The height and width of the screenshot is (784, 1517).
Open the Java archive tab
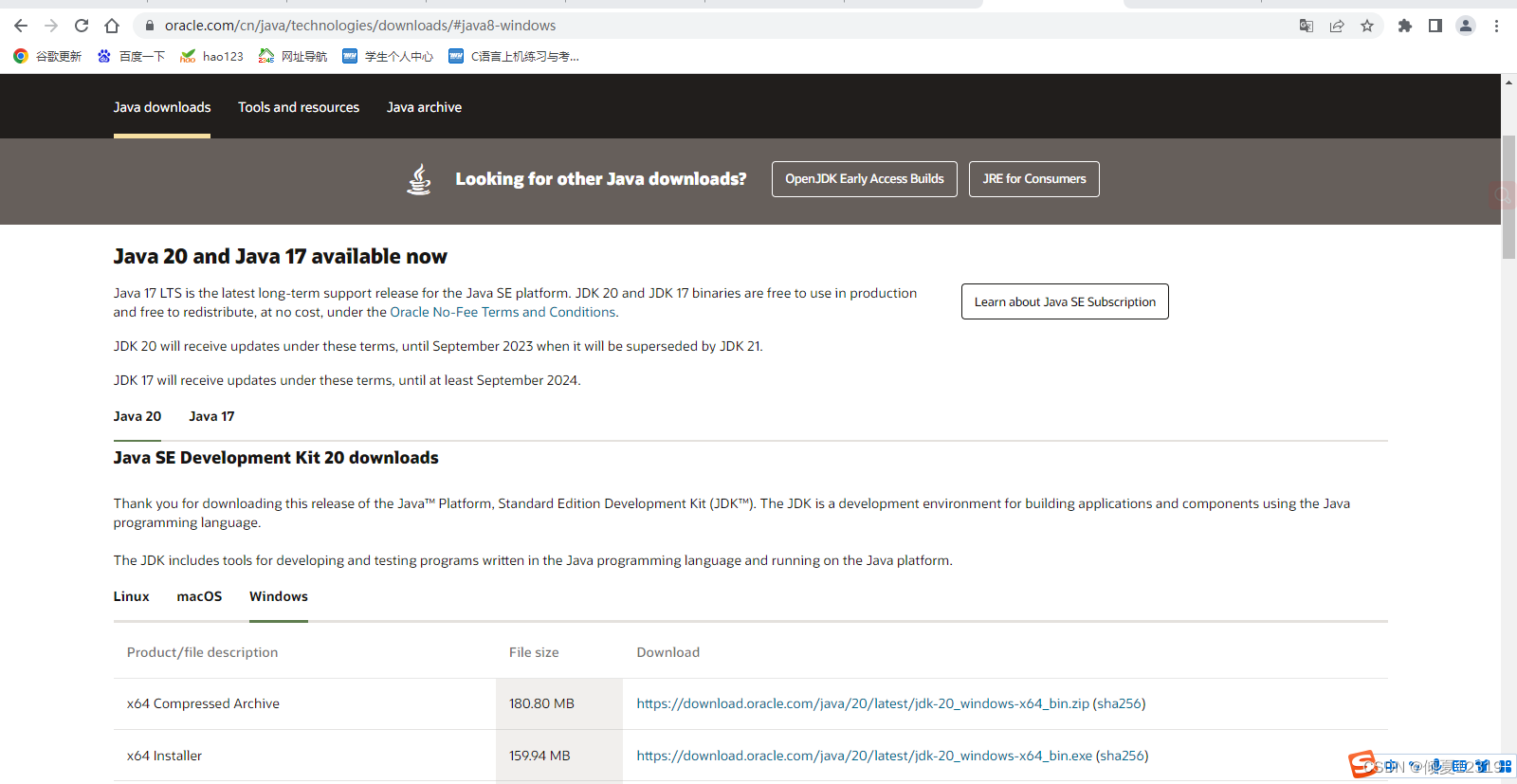(x=424, y=107)
